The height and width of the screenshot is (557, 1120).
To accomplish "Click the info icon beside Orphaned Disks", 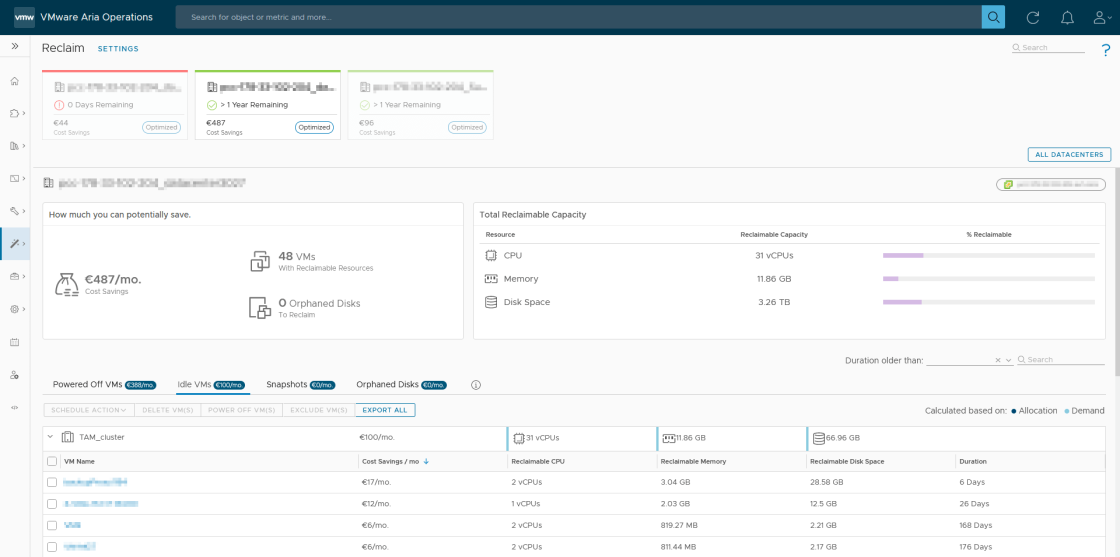I will click(476, 385).
